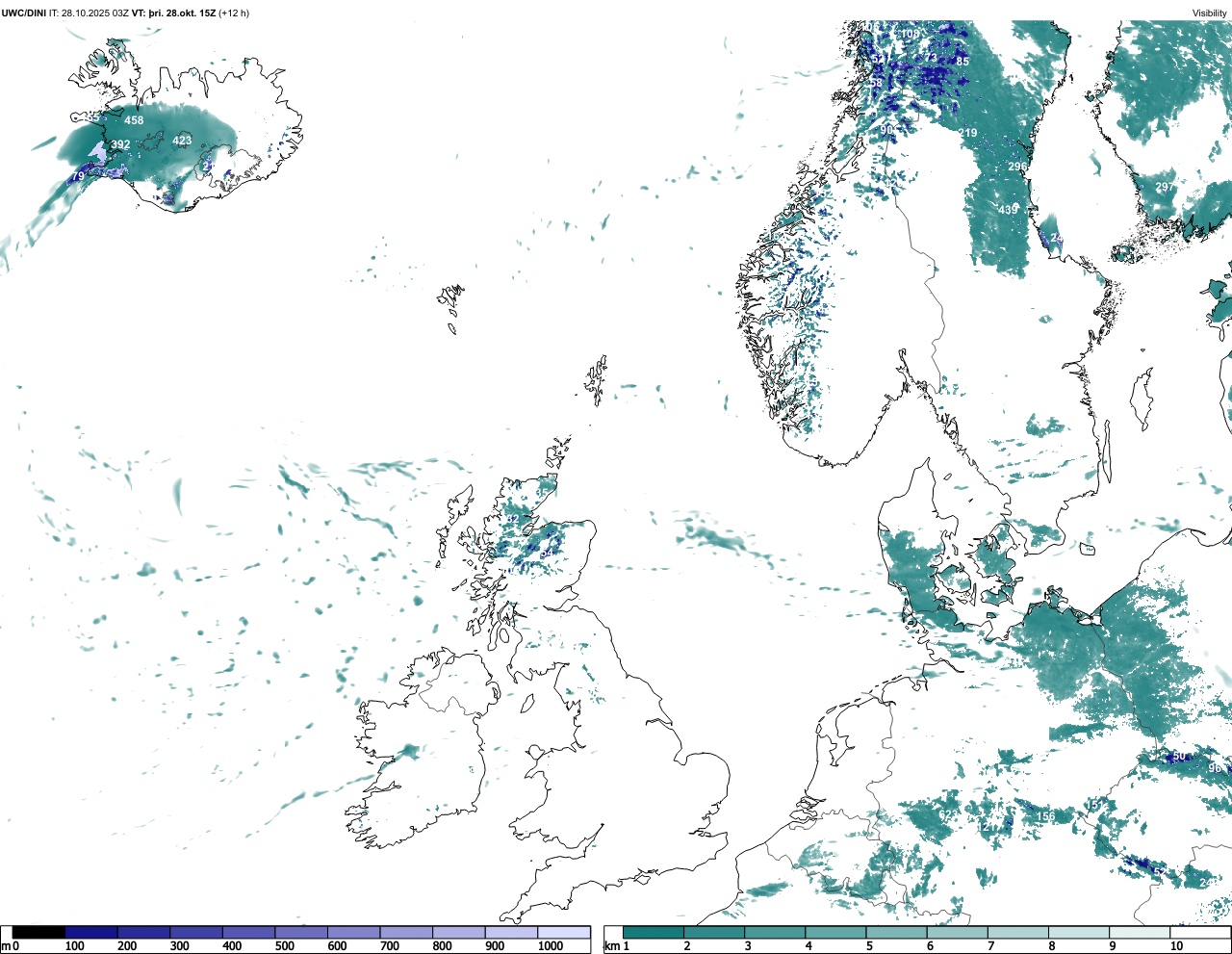The image size is (1232, 954).
Task: Click the '73' value in northern Scandinavia
Action: [x=931, y=58]
